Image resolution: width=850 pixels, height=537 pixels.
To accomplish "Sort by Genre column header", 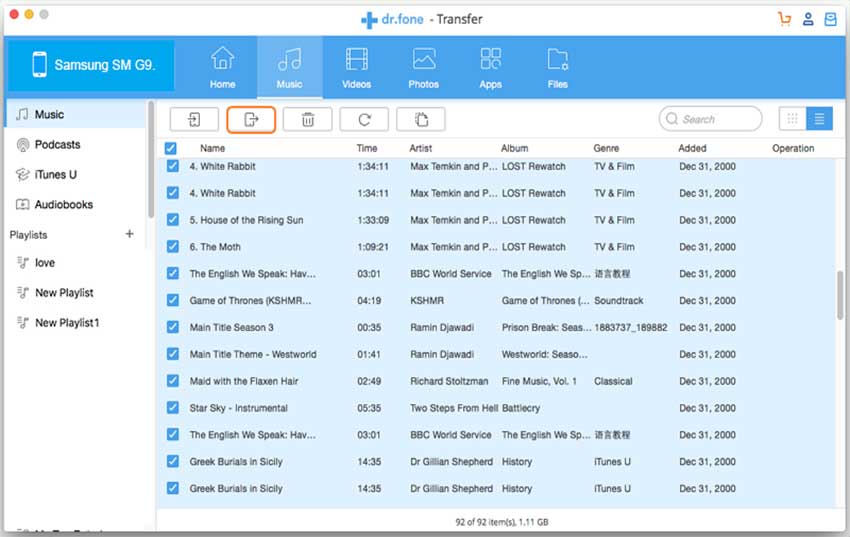I will pos(606,148).
